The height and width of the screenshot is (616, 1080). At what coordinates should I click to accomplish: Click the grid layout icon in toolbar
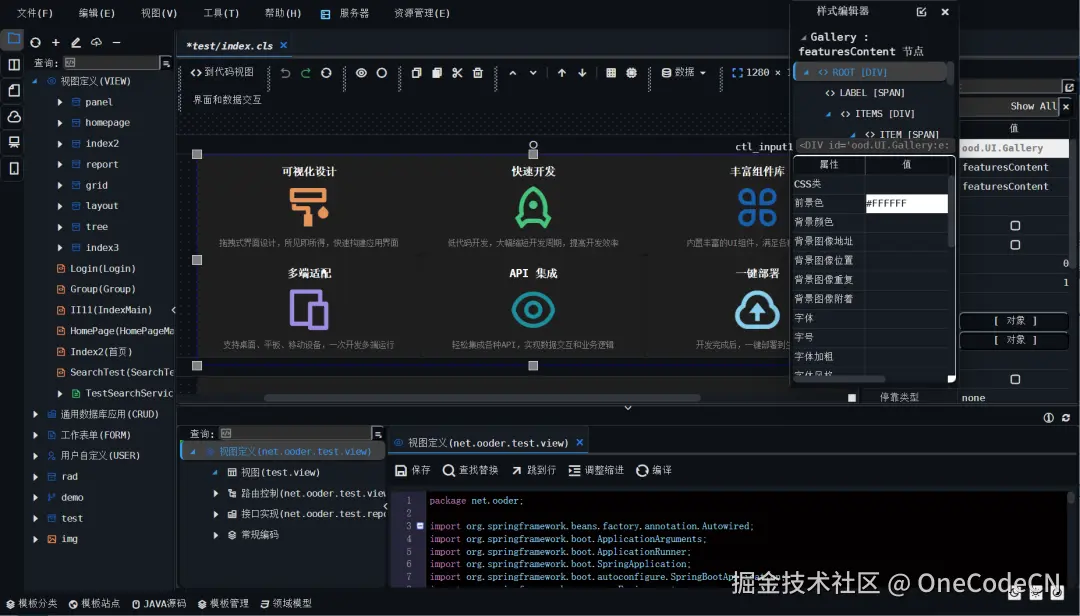click(611, 73)
